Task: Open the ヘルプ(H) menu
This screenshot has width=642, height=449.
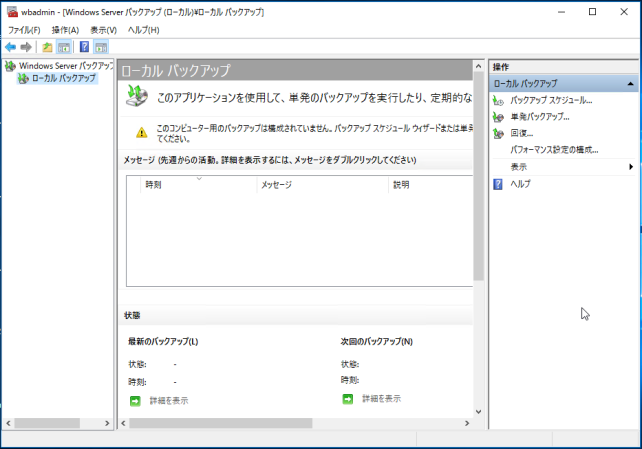Action: 143,30
